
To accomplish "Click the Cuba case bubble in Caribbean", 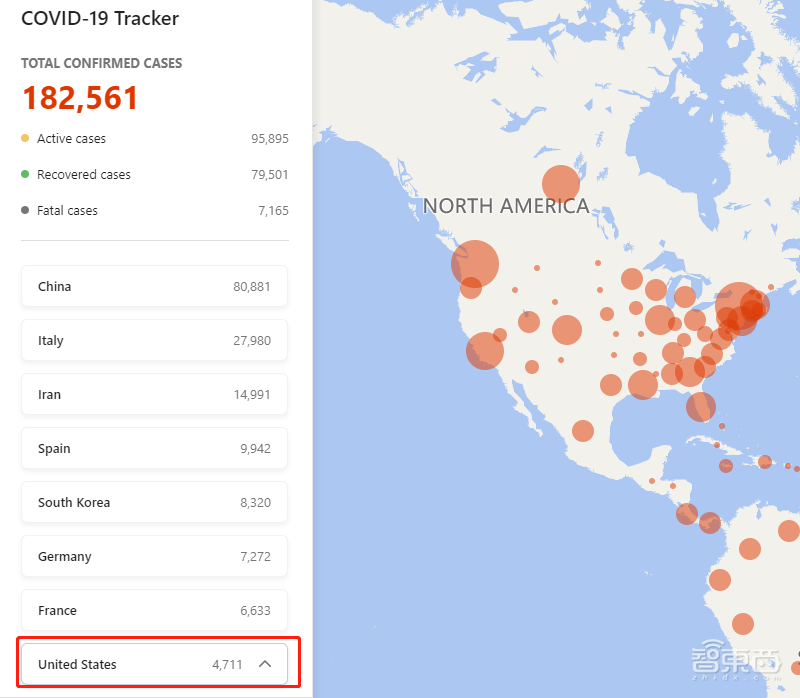I will tap(716, 444).
